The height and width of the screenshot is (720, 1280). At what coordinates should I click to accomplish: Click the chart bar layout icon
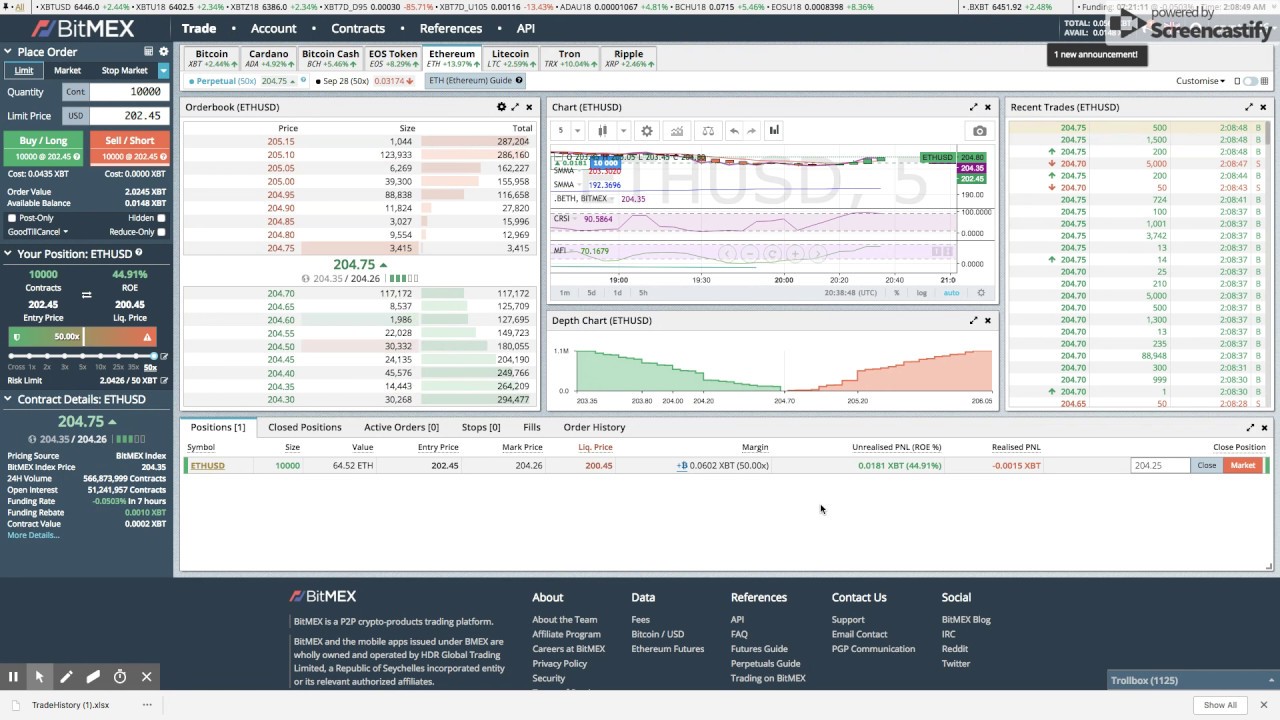click(774, 131)
